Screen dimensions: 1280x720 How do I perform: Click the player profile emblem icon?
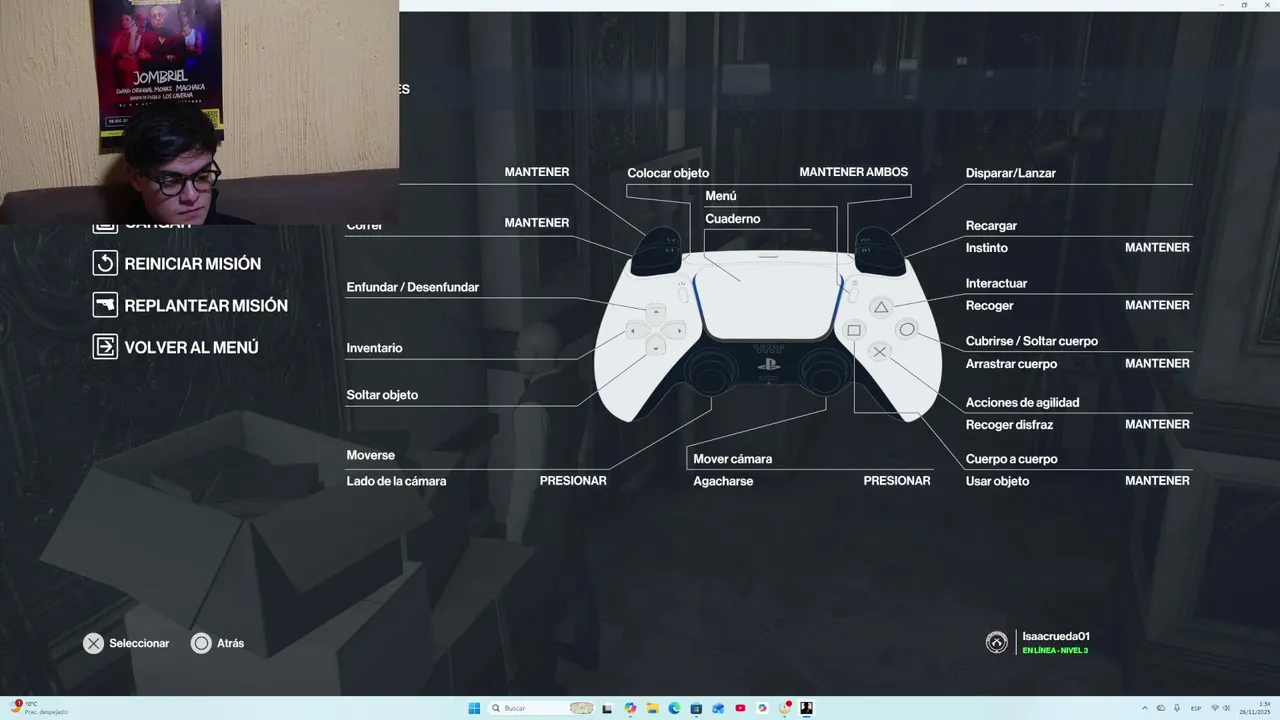click(x=996, y=643)
